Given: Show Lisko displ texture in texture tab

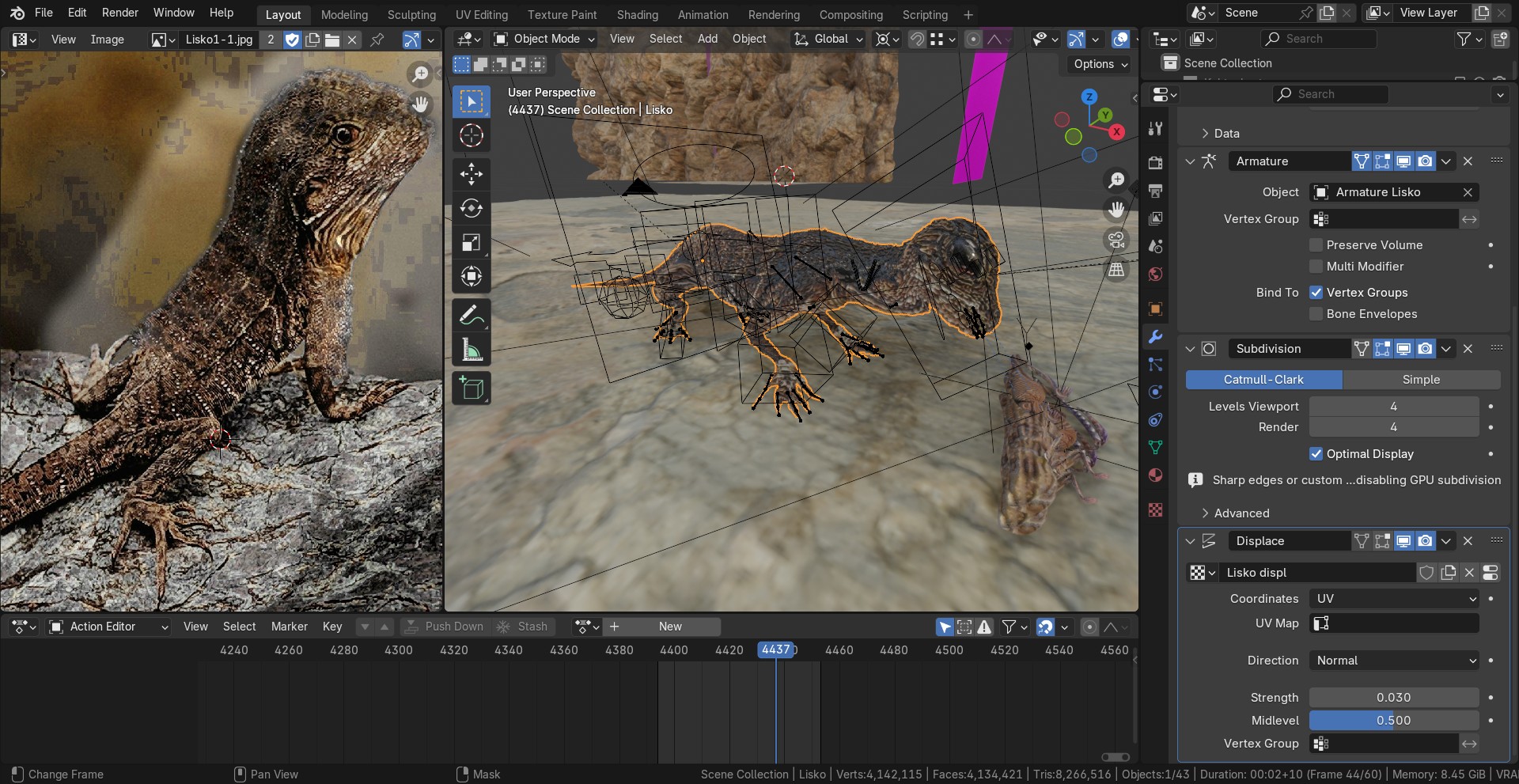Looking at the screenshot, I should 1491,573.
